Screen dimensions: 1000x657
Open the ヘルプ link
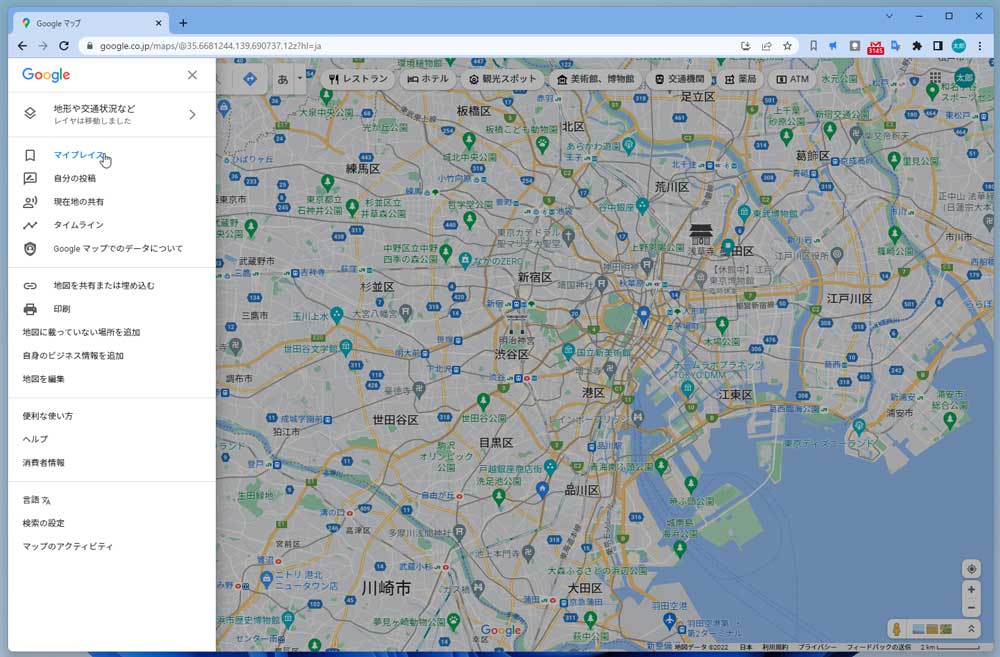tap(35, 439)
